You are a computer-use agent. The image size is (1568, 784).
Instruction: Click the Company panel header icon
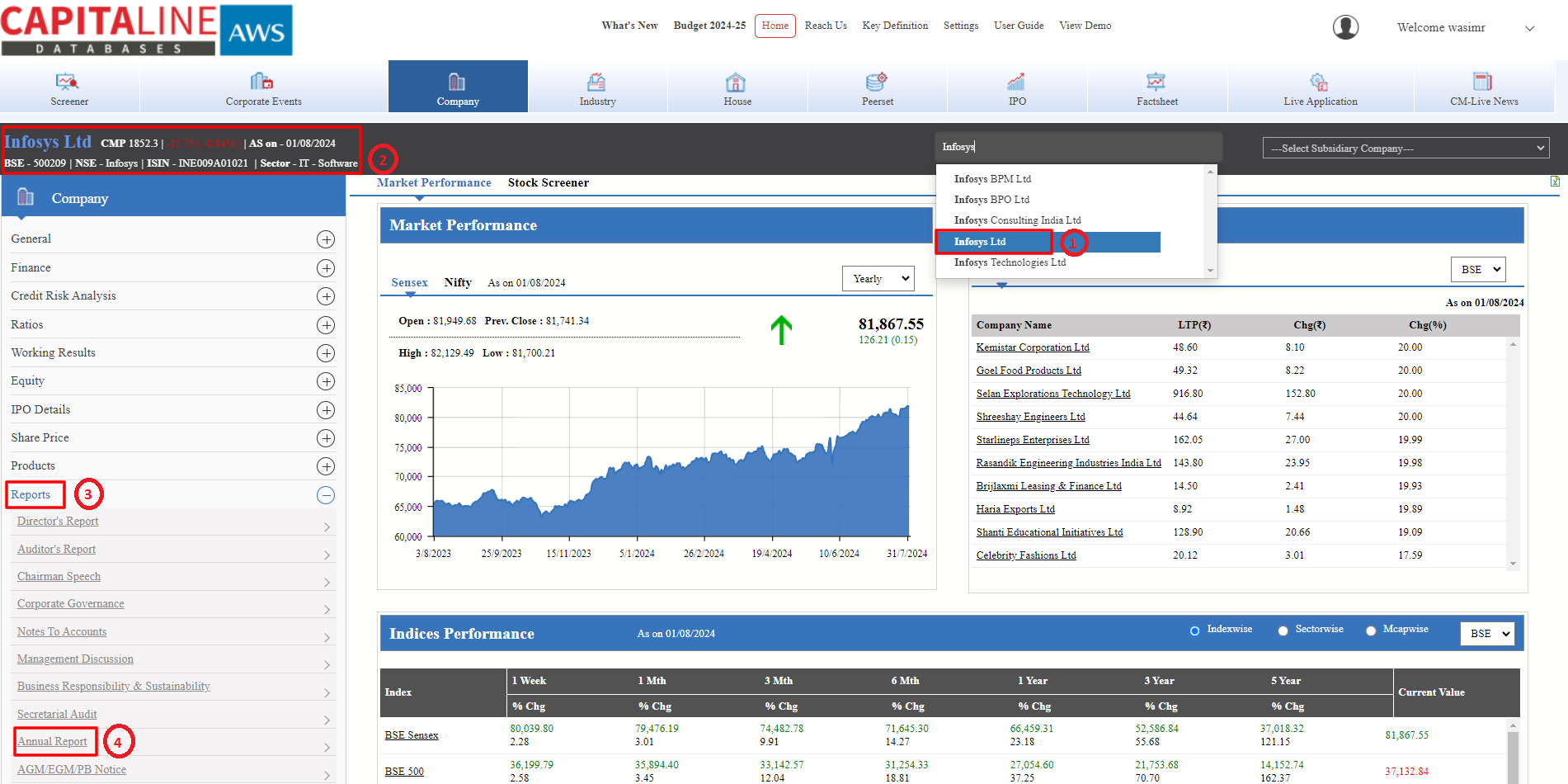(x=26, y=197)
